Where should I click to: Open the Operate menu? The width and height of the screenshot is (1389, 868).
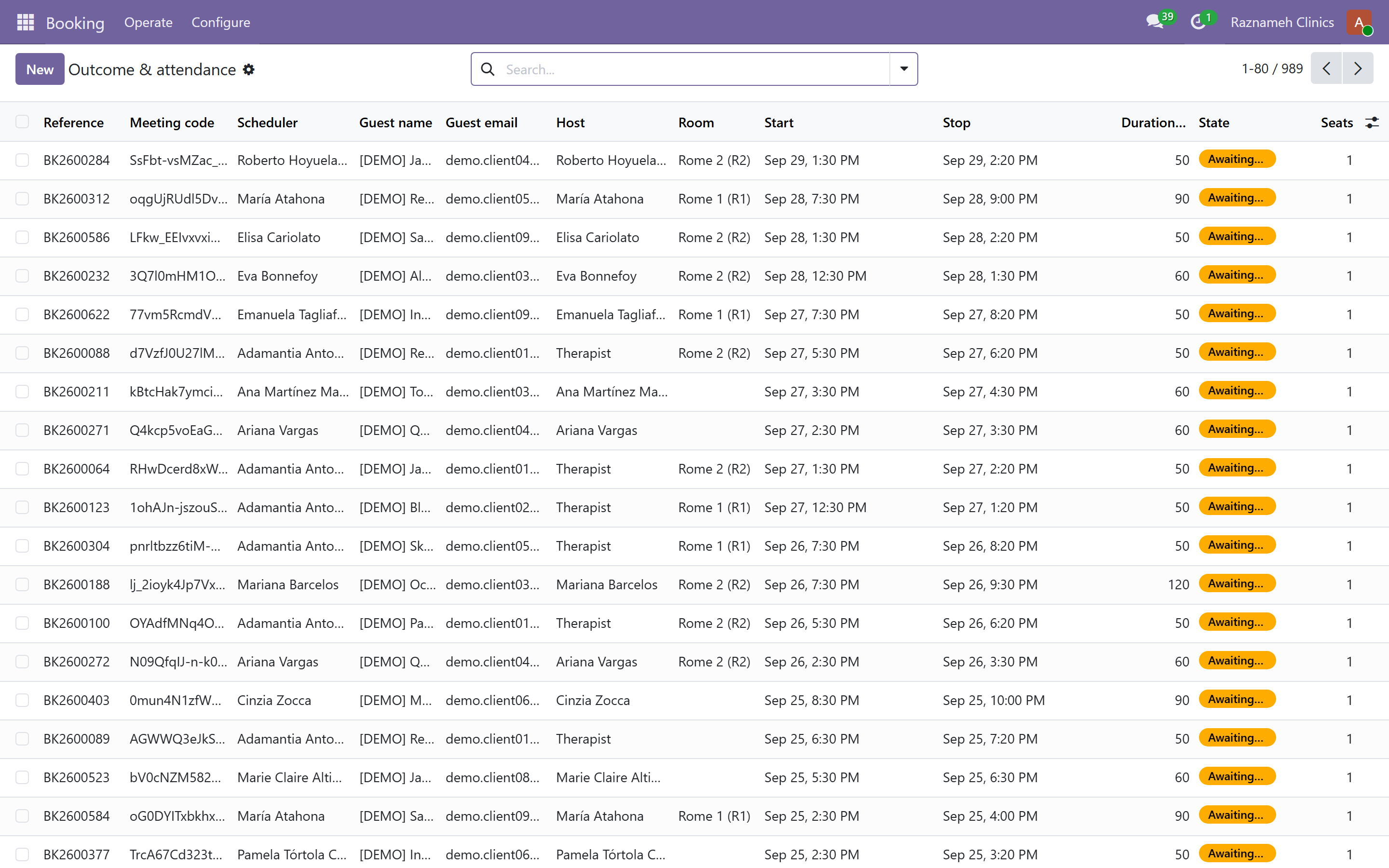(148, 22)
